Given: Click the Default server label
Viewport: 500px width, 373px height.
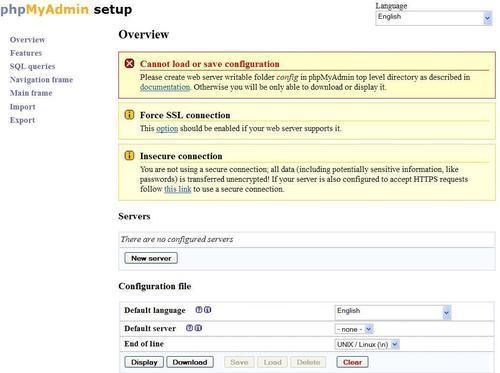Looking at the screenshot, I should (x=150, y=328).
